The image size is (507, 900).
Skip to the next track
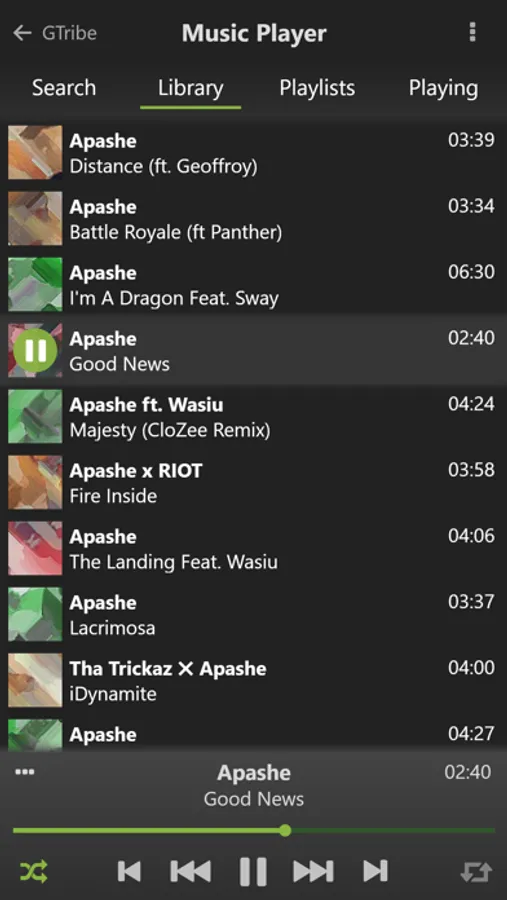376,871
